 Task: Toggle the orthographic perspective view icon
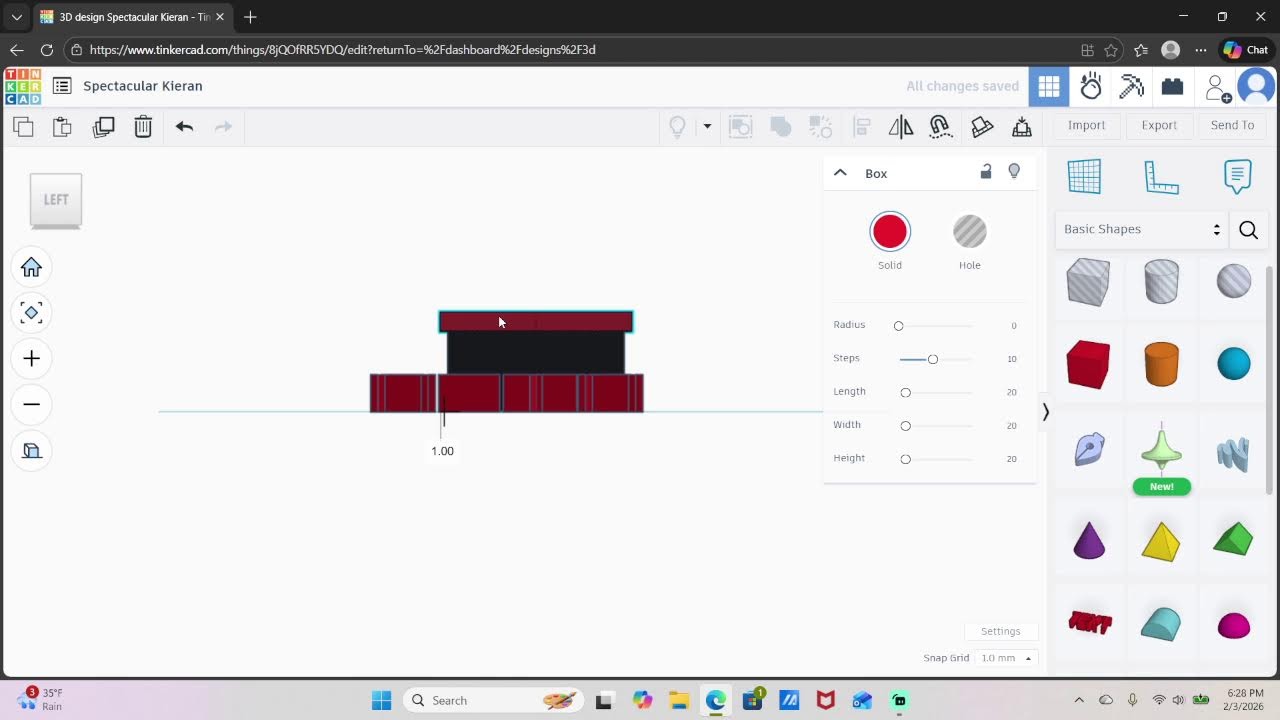click(31, 450)
